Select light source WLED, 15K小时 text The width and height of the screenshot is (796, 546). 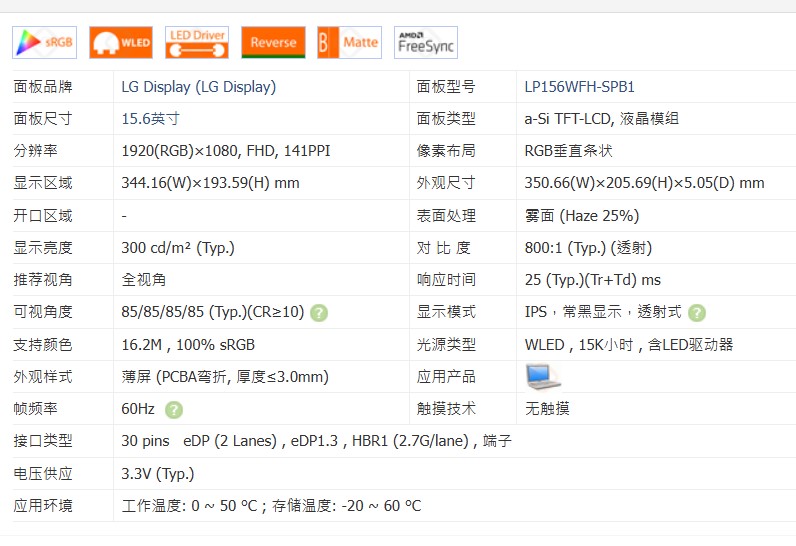[579, 345]
